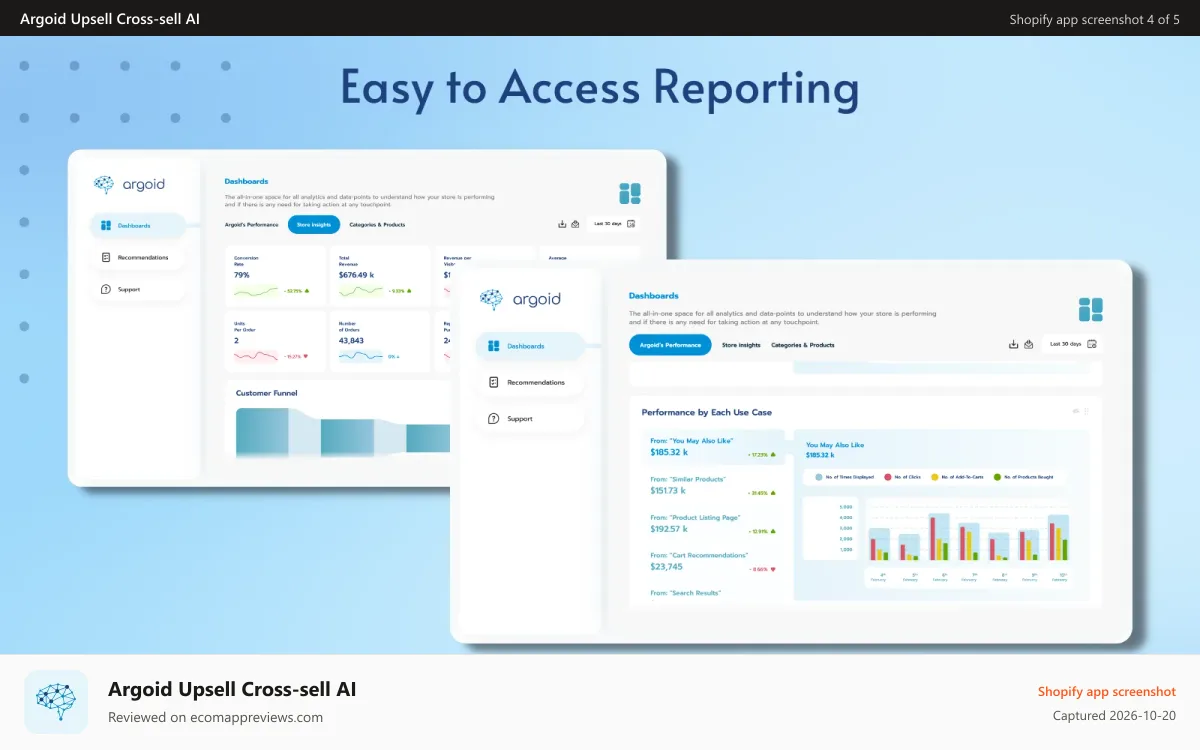Image resolution: width=1200 pixels, height=750 pixels.
Task: Click the Performance by Each Use Case heading
Action: tap(707, 412)
